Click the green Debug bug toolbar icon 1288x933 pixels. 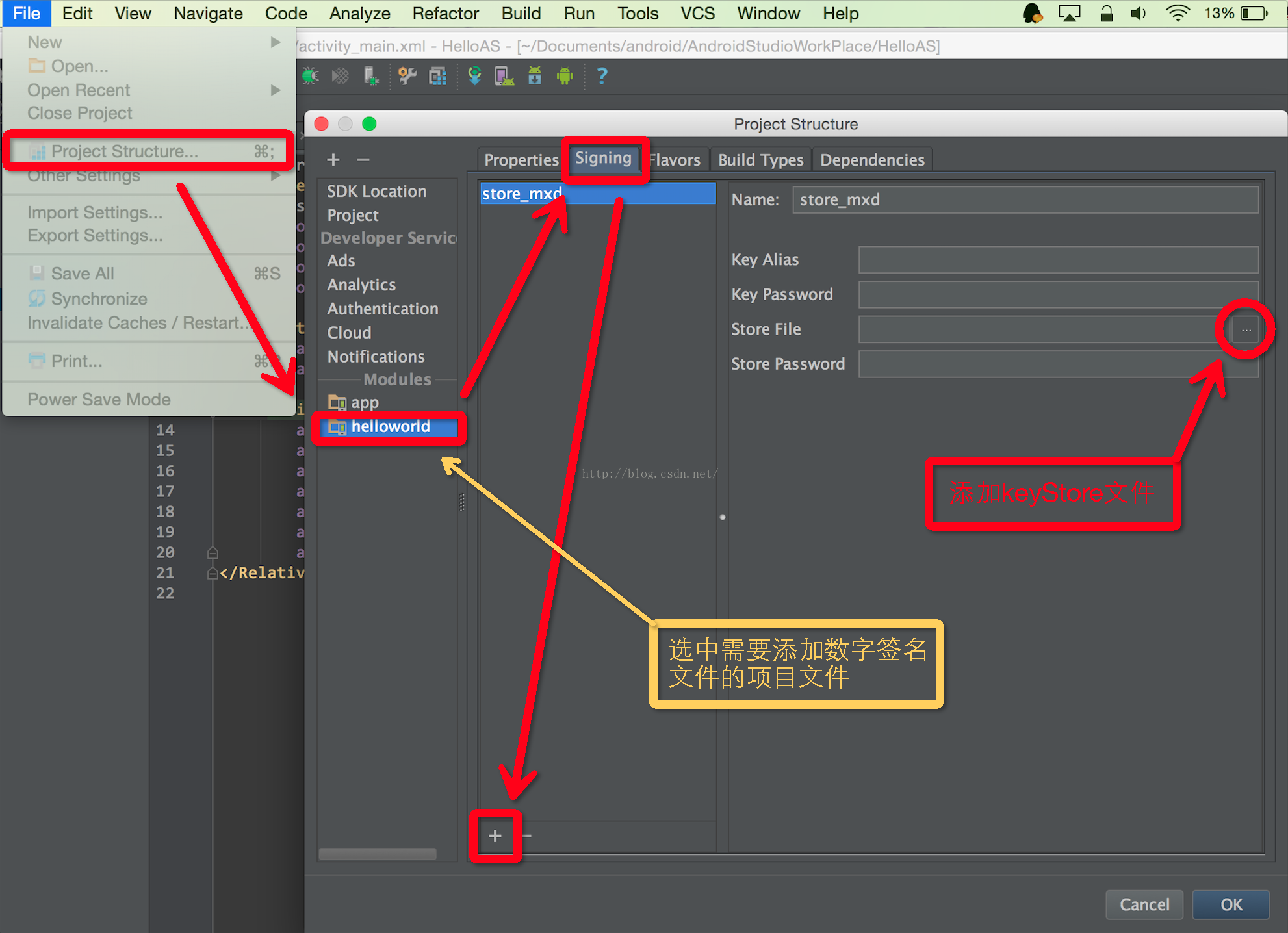[311, 76]
